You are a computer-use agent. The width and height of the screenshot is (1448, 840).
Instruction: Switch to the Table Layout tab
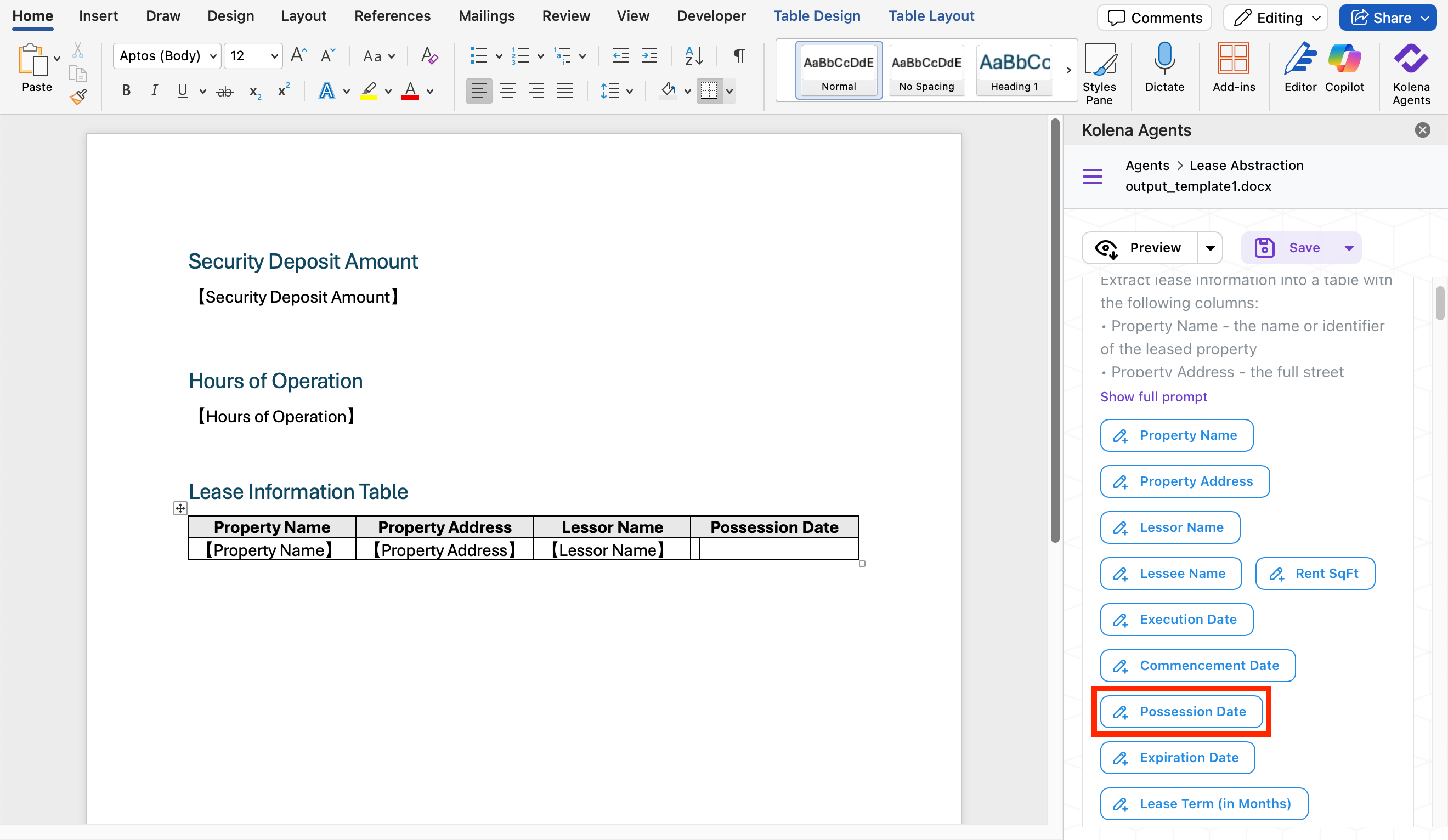[x=931, y=16]
